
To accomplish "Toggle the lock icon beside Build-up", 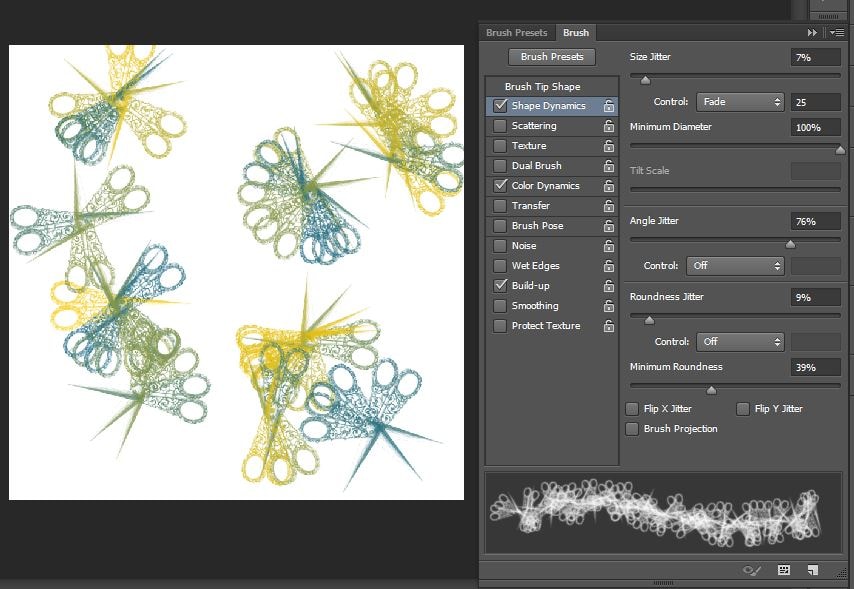I will tap(608, 286).
